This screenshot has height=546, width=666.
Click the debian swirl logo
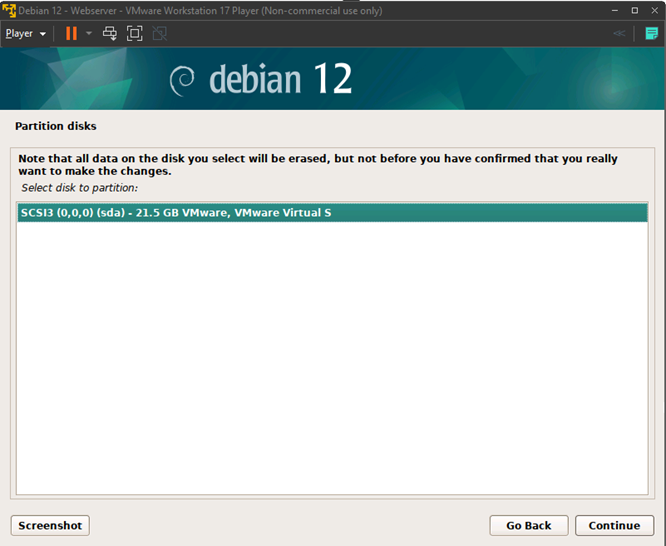click(x=182, y=80)
